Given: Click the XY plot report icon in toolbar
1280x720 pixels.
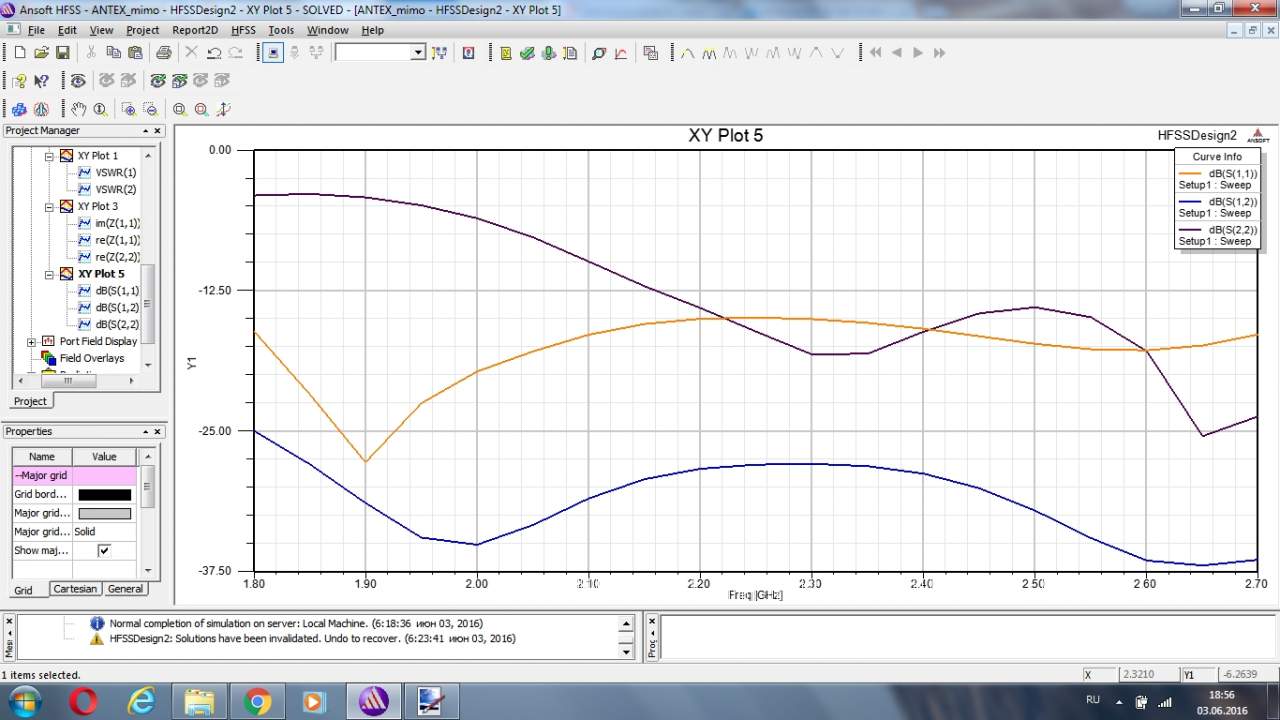Looking at the screenshot, I should pyautogui.click(x=621, y=53).
